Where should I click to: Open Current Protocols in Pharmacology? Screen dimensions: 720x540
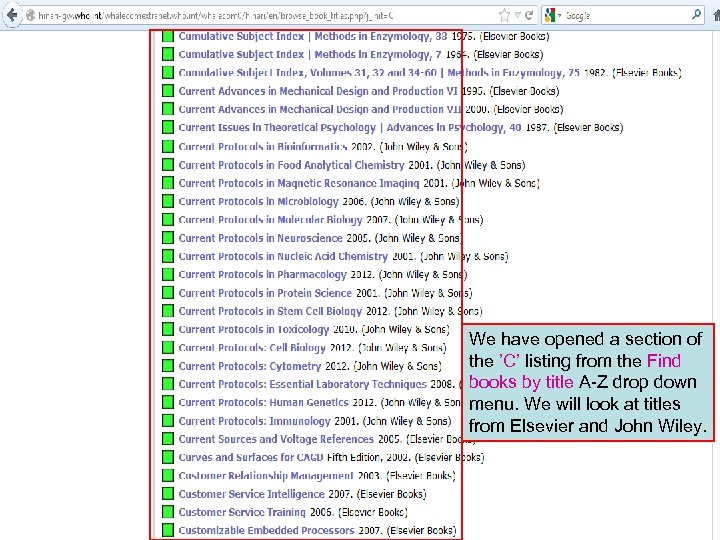click(263, 275)
